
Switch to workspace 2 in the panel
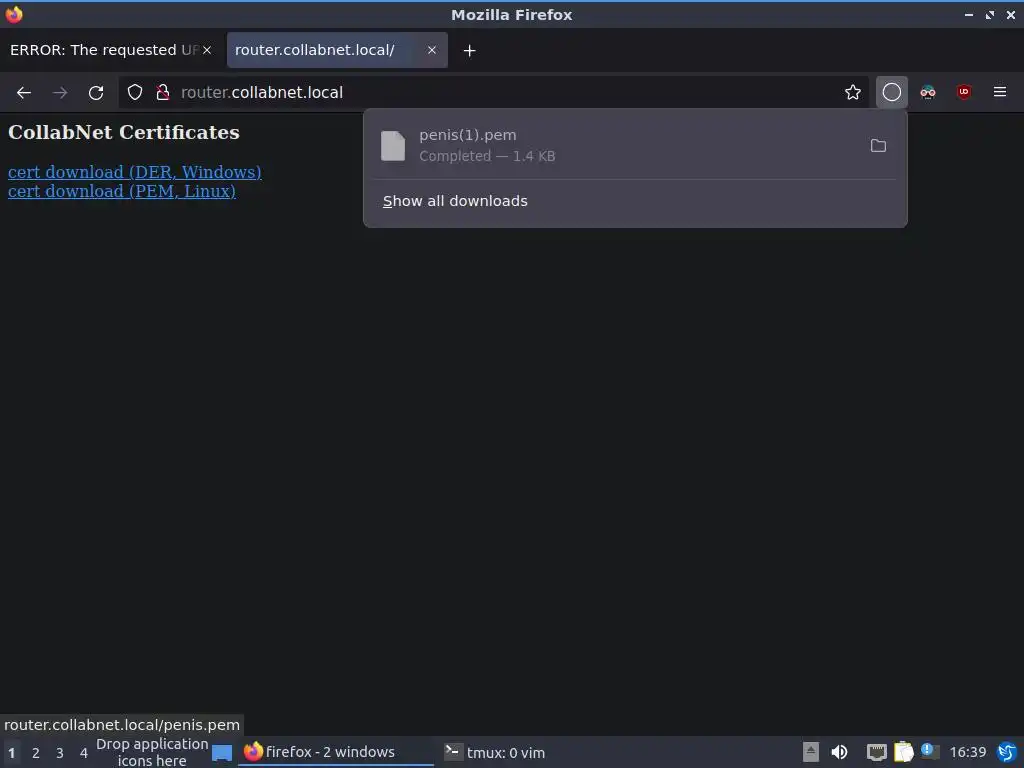click(x=36, y=753)
